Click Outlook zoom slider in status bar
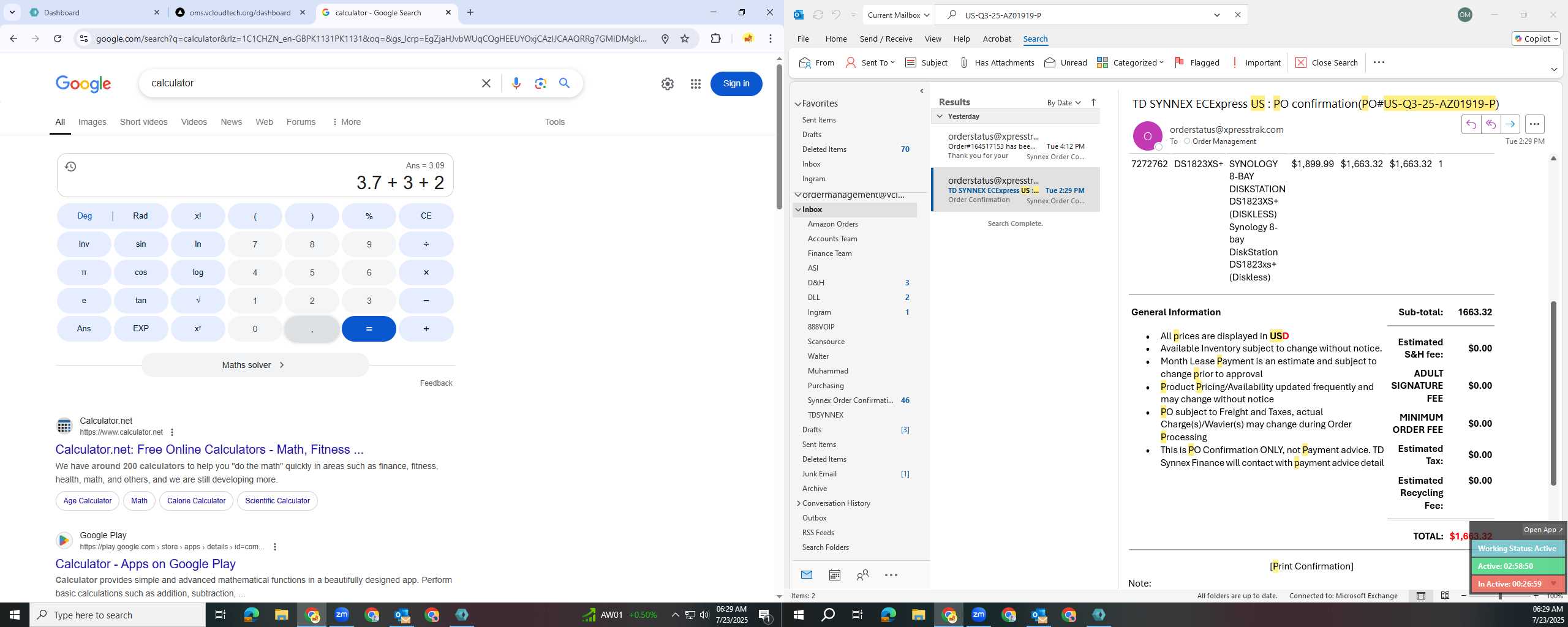 [1500, 596]
